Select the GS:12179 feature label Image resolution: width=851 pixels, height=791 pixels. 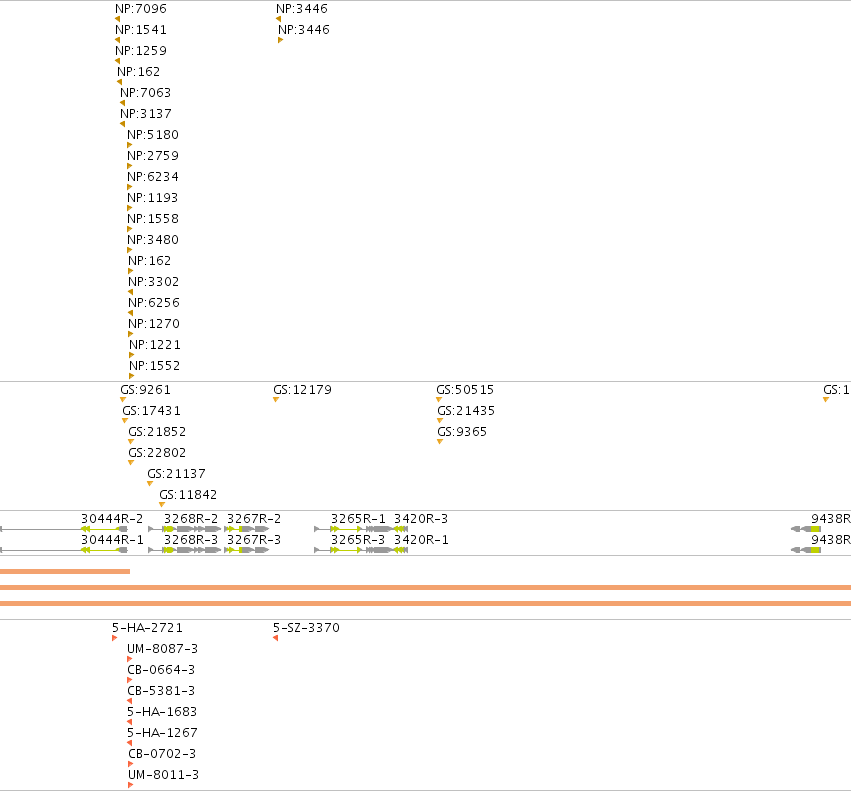click(x=302, y=390)
